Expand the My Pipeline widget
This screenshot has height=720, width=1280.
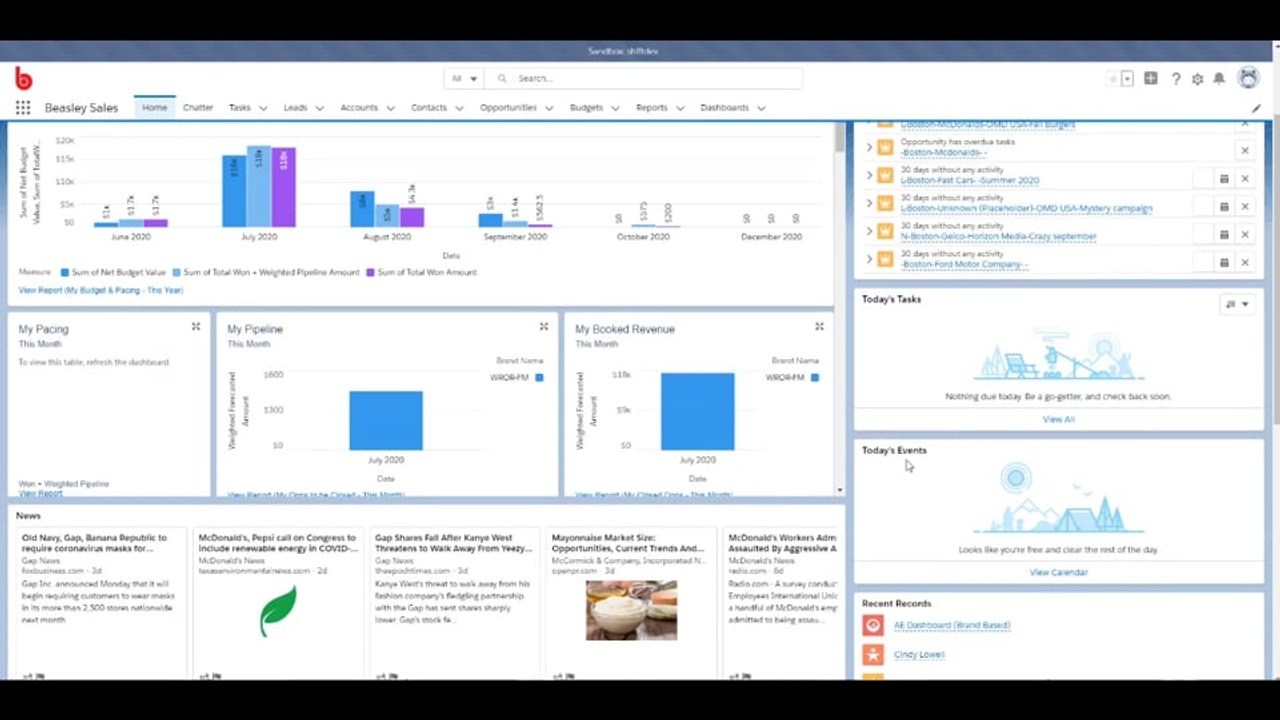[544, 327]
